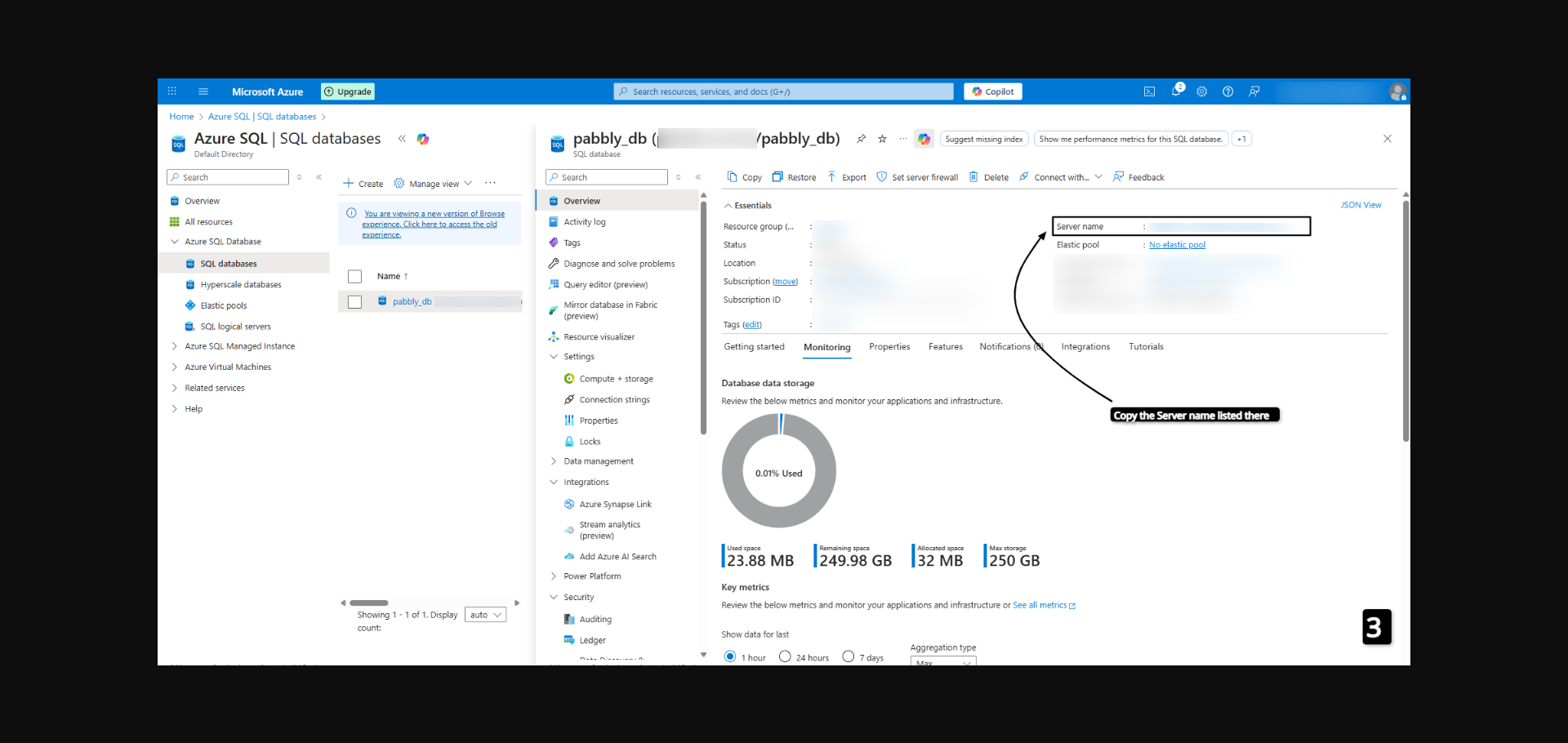Open the notifications bell icon
This screenshot has width=1568, height=743.
(1176, 91)
